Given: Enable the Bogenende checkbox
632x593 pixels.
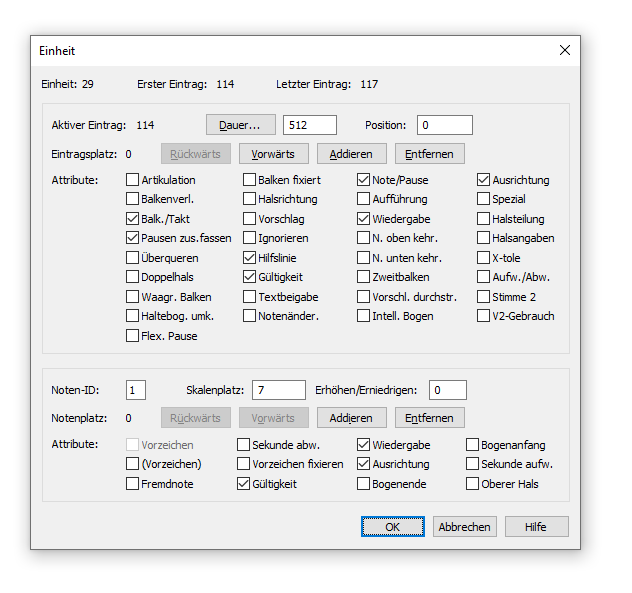Looking at the screenshot, I should (363, 484).
